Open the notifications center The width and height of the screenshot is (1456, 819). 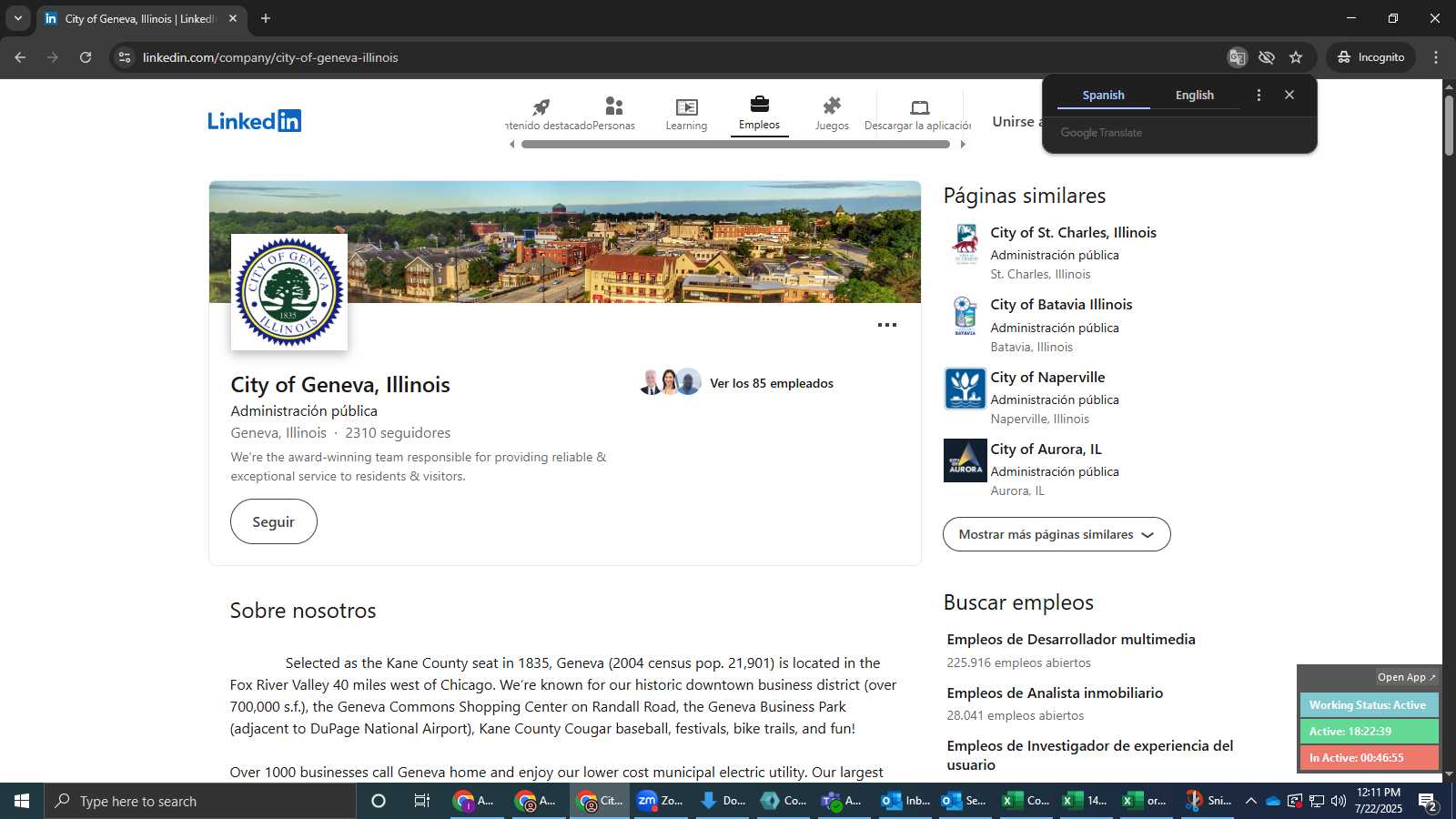click(x=1427, y=801)
